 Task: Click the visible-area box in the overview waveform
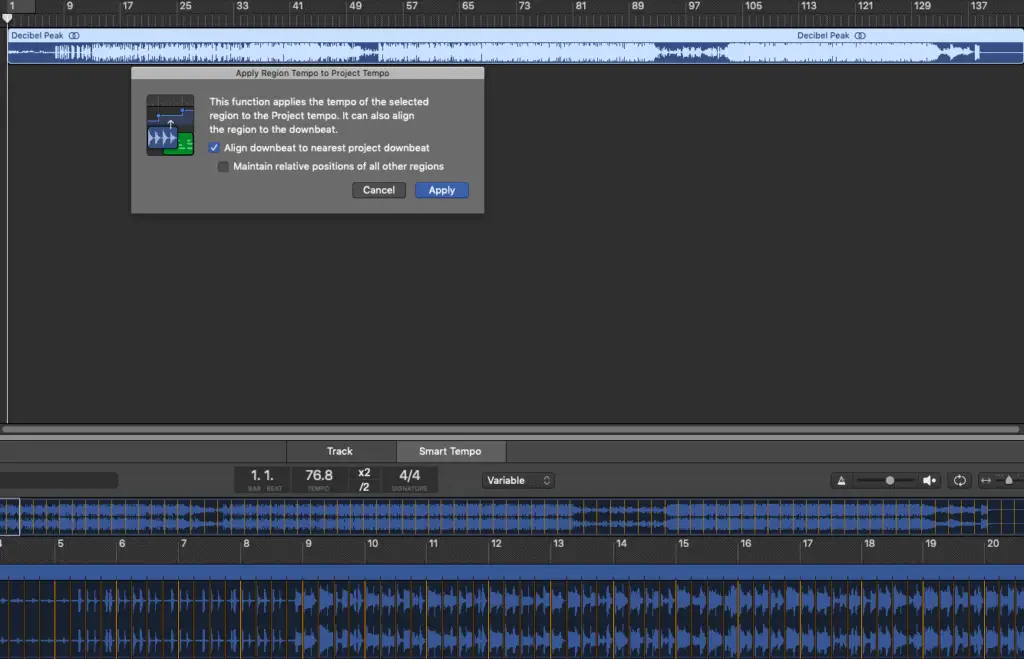tap(10, 517)
